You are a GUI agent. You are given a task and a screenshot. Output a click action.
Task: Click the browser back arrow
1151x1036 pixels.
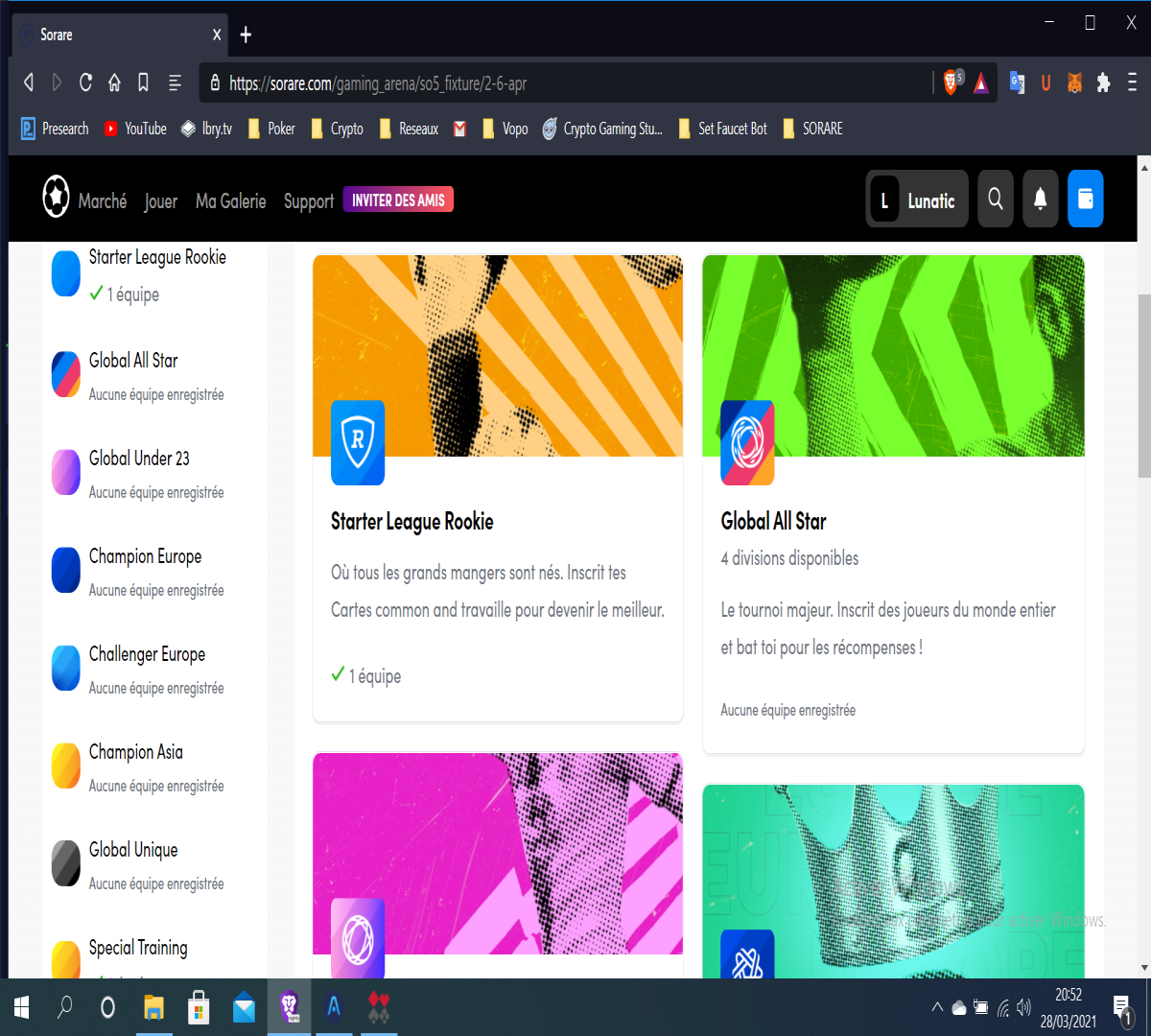coord(29,82)
